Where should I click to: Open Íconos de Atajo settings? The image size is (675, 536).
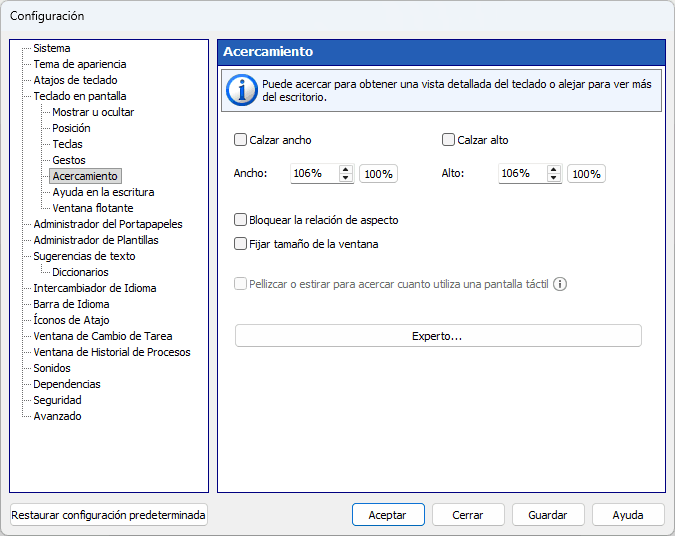[71, 320]
